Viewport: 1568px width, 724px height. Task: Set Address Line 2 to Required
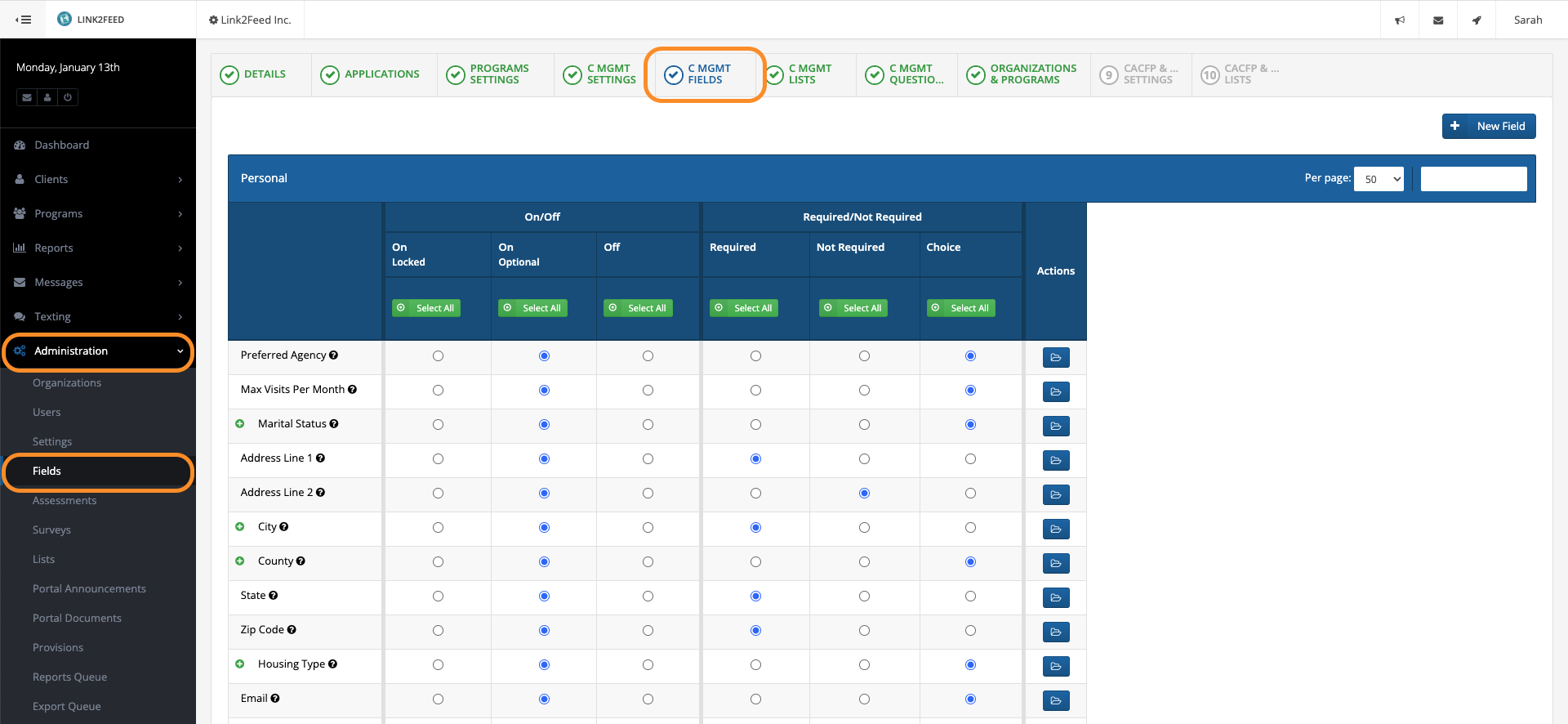[x=755, y=494]
